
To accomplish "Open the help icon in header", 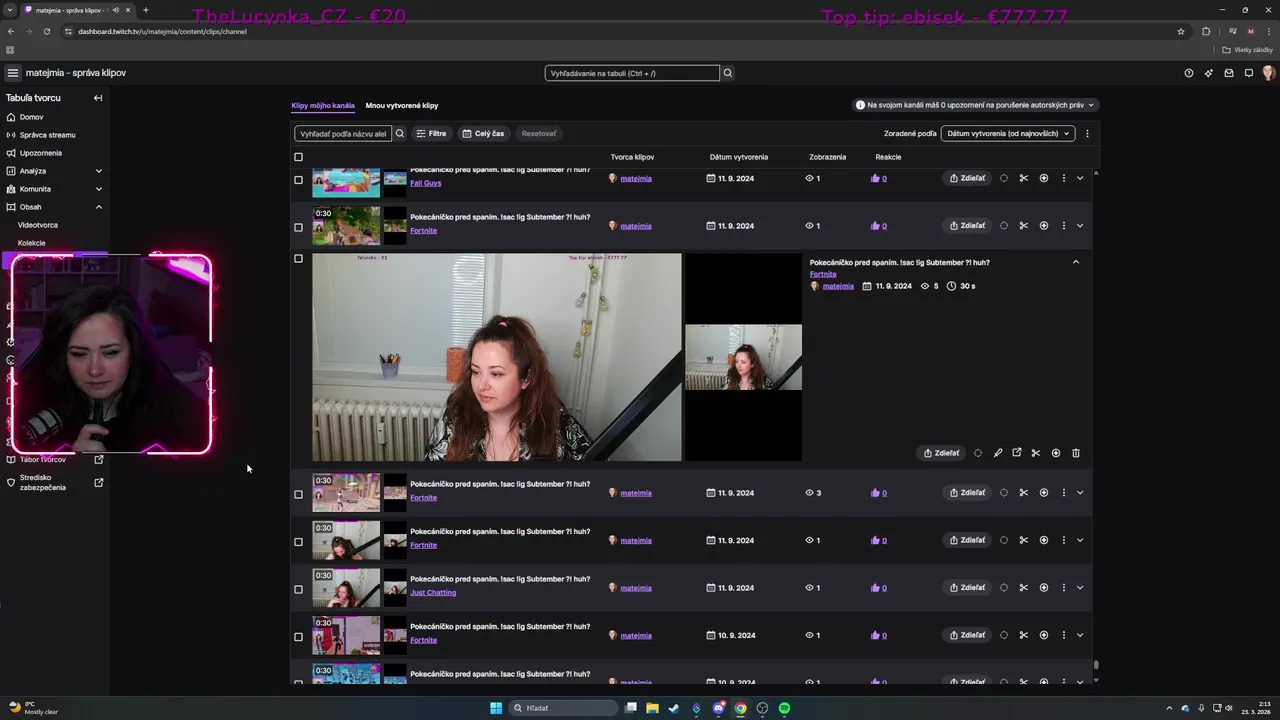I will (1189, 73).
